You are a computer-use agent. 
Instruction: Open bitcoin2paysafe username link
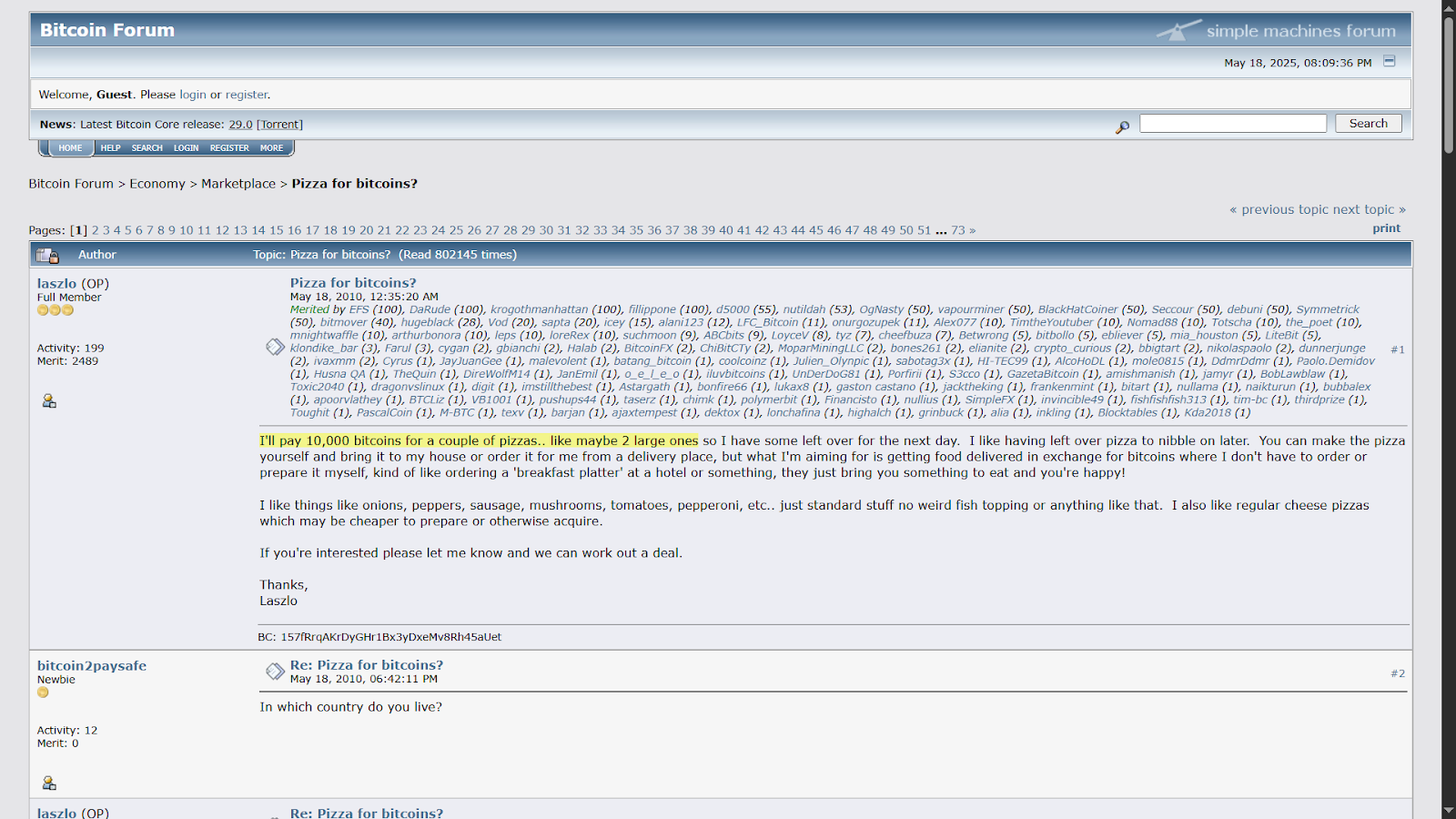point(92,666)
